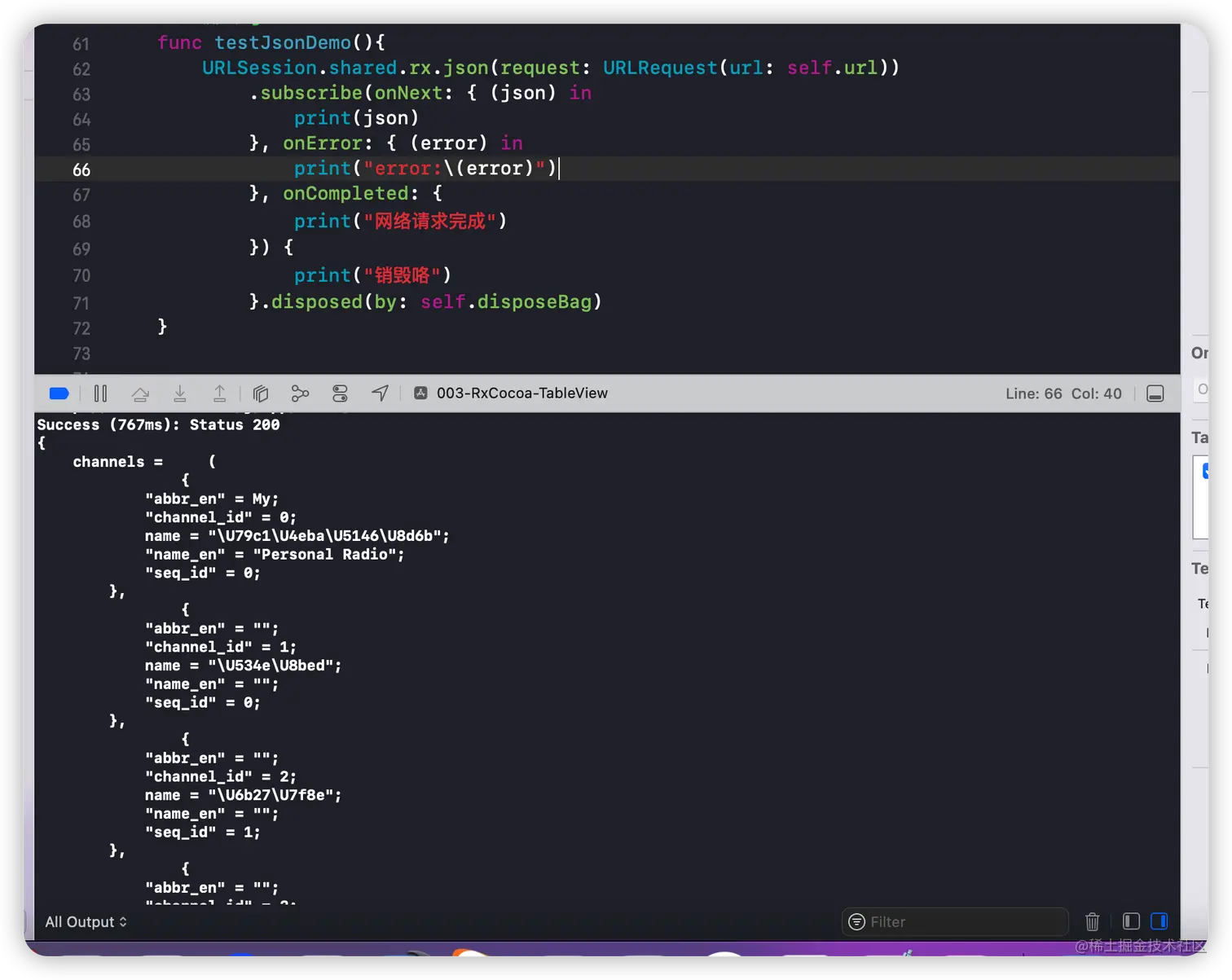1232x980 pixels.
Task: Open the All Output dropdown
Action: coord(86,921)
